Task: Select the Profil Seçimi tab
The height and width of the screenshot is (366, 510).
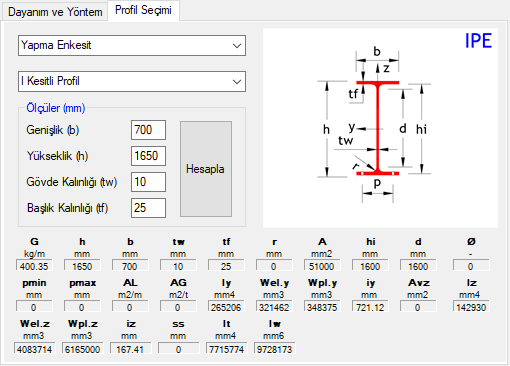Action: click(143, 11)
